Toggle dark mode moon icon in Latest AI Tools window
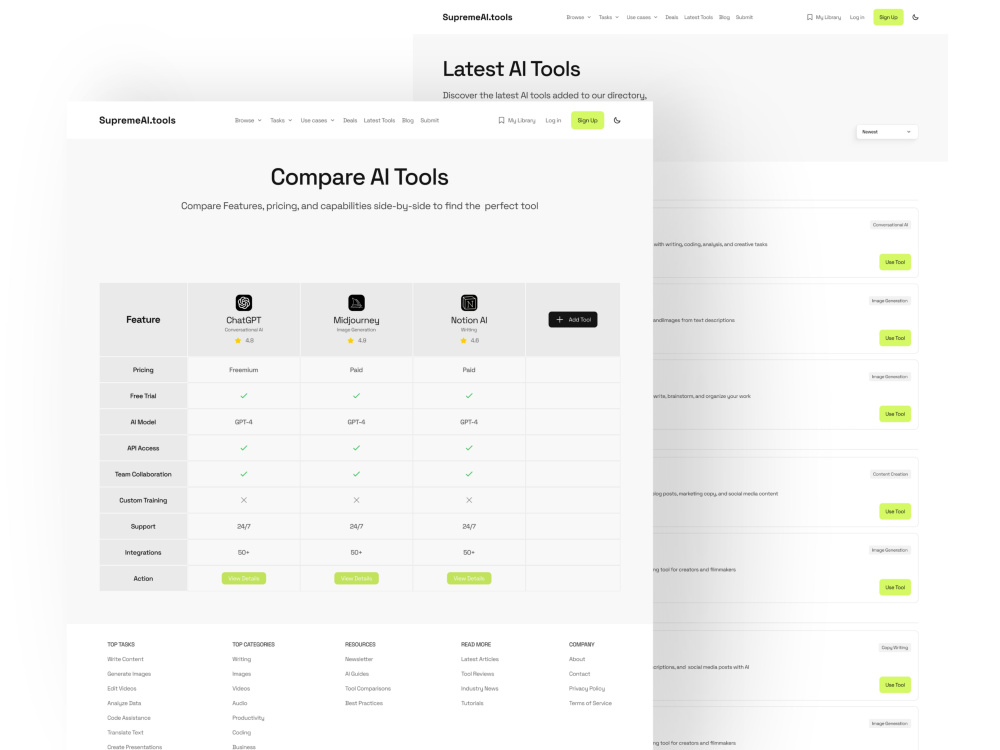 click(915, 17)
